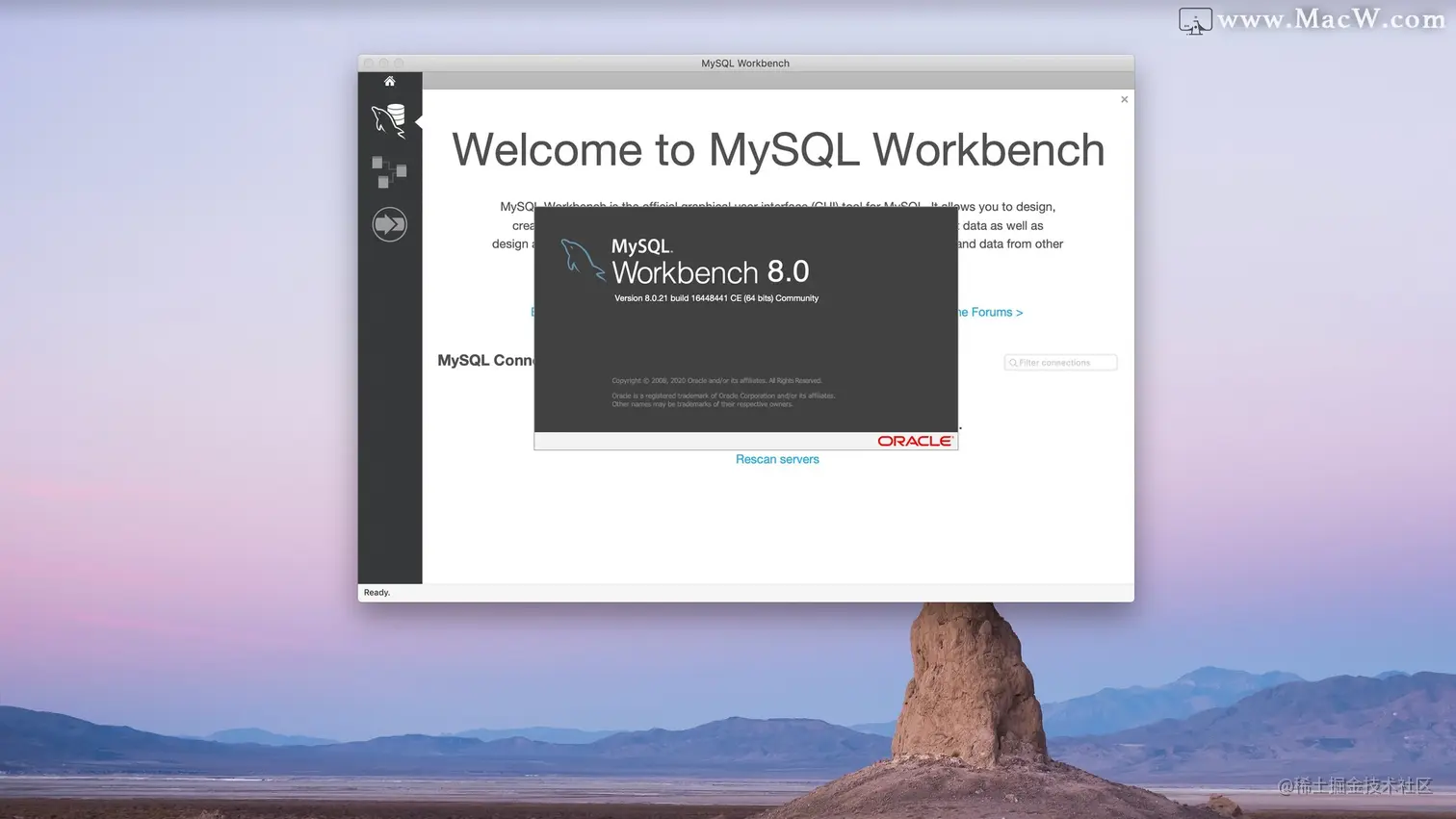Close the welcome page with the X

1124,99
